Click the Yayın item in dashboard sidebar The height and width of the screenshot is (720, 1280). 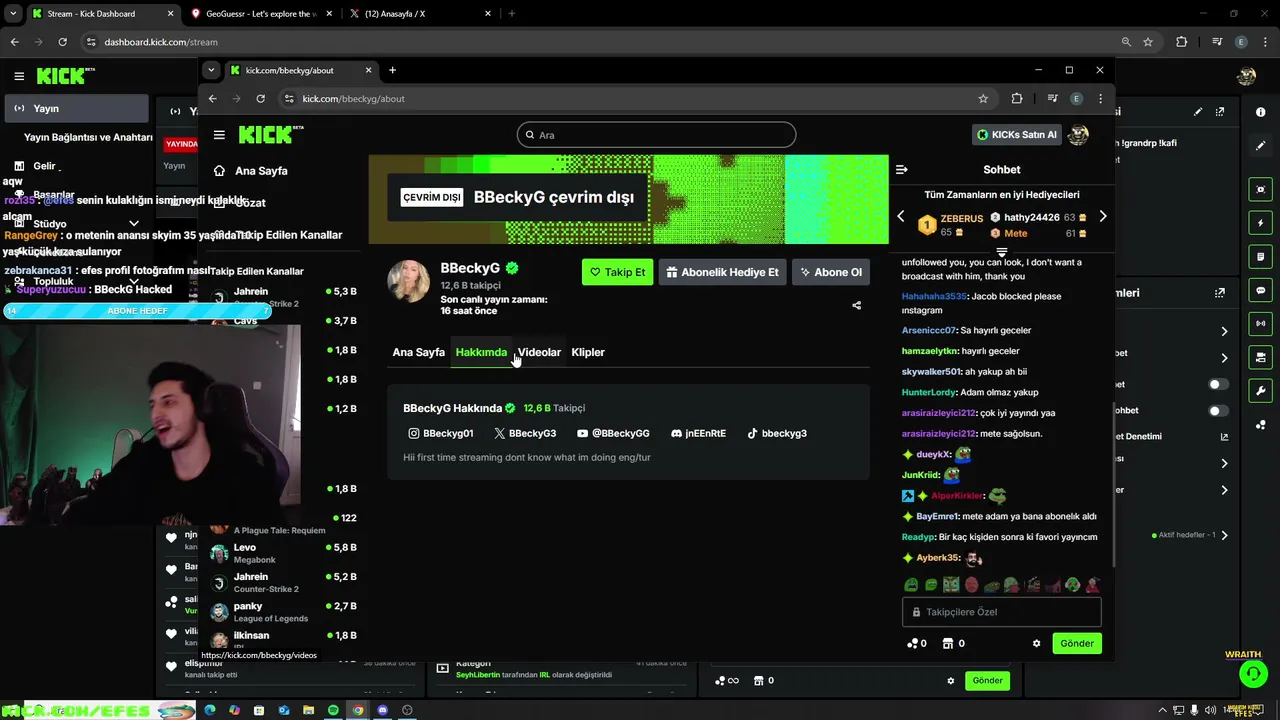click(76, 108)
